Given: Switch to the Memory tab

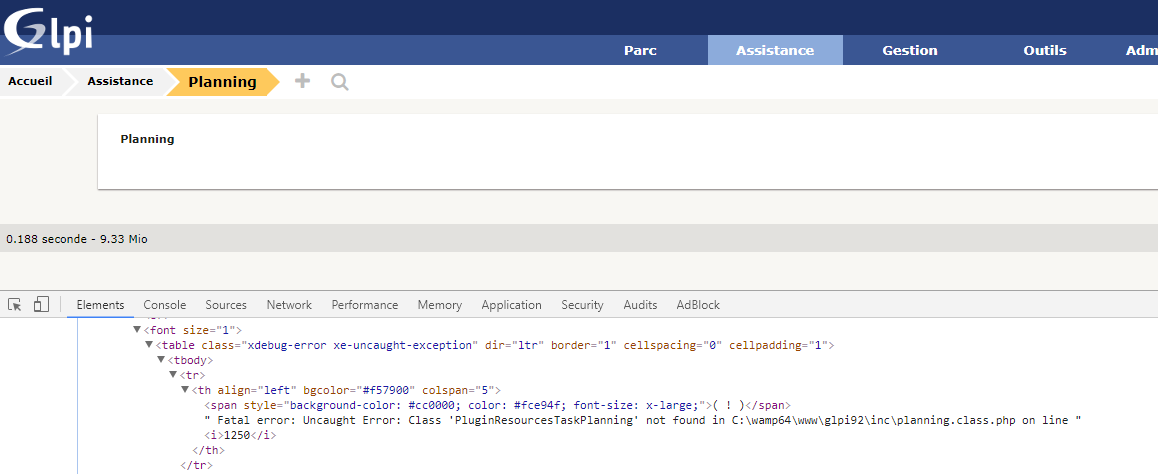Looking at the screenshot, I should [x=439, y=305].
